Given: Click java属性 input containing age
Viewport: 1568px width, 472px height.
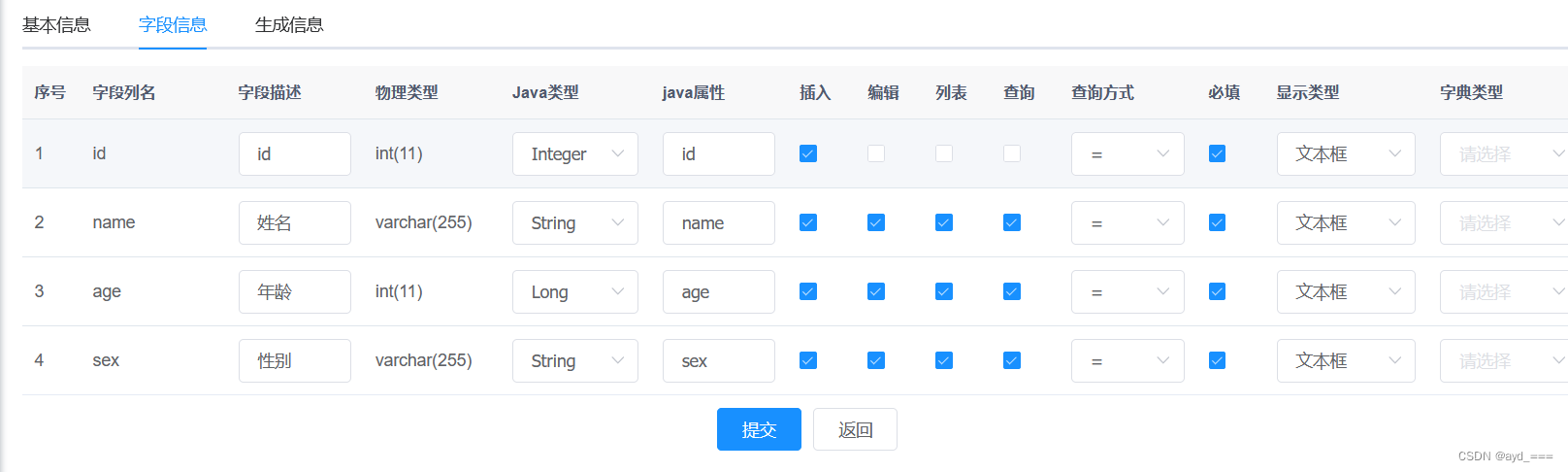Looking at the screenshot, I should (x=719, y=291).
